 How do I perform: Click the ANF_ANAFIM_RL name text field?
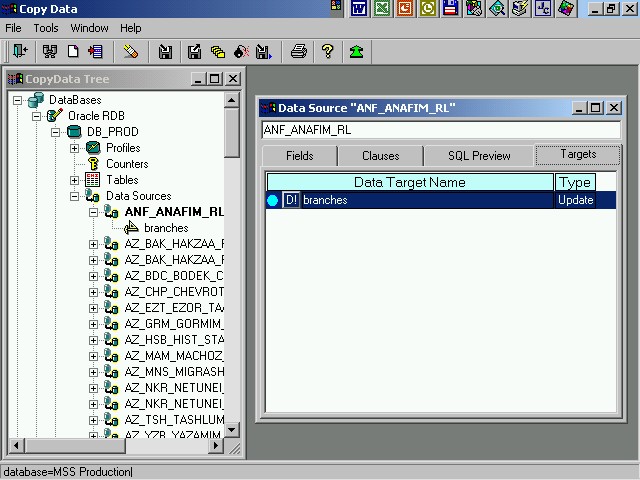coord(440,130)
